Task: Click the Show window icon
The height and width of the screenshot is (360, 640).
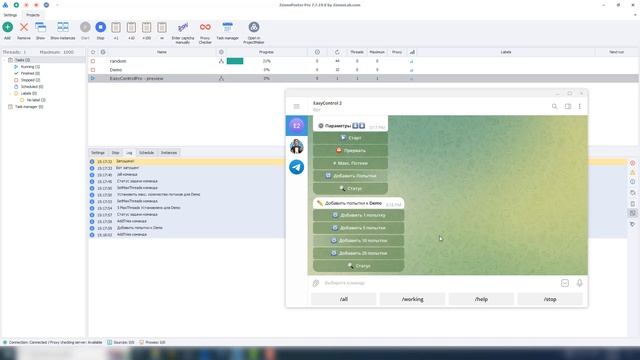Action: pyautogui.click(x=40, y=27)
